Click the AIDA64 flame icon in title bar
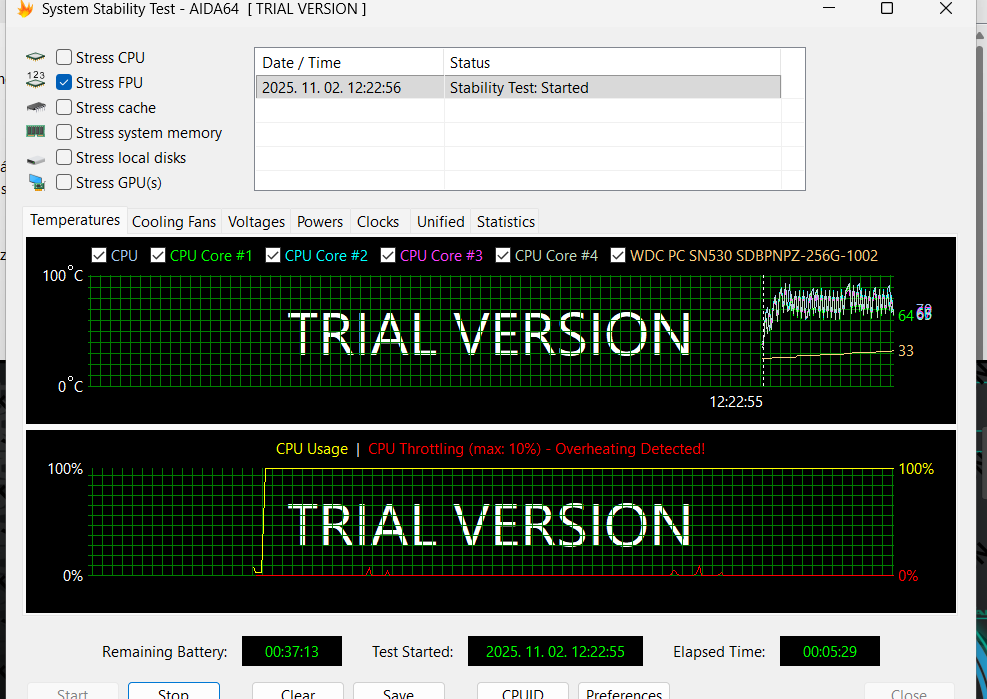The image size is (987, 699). 25,9
